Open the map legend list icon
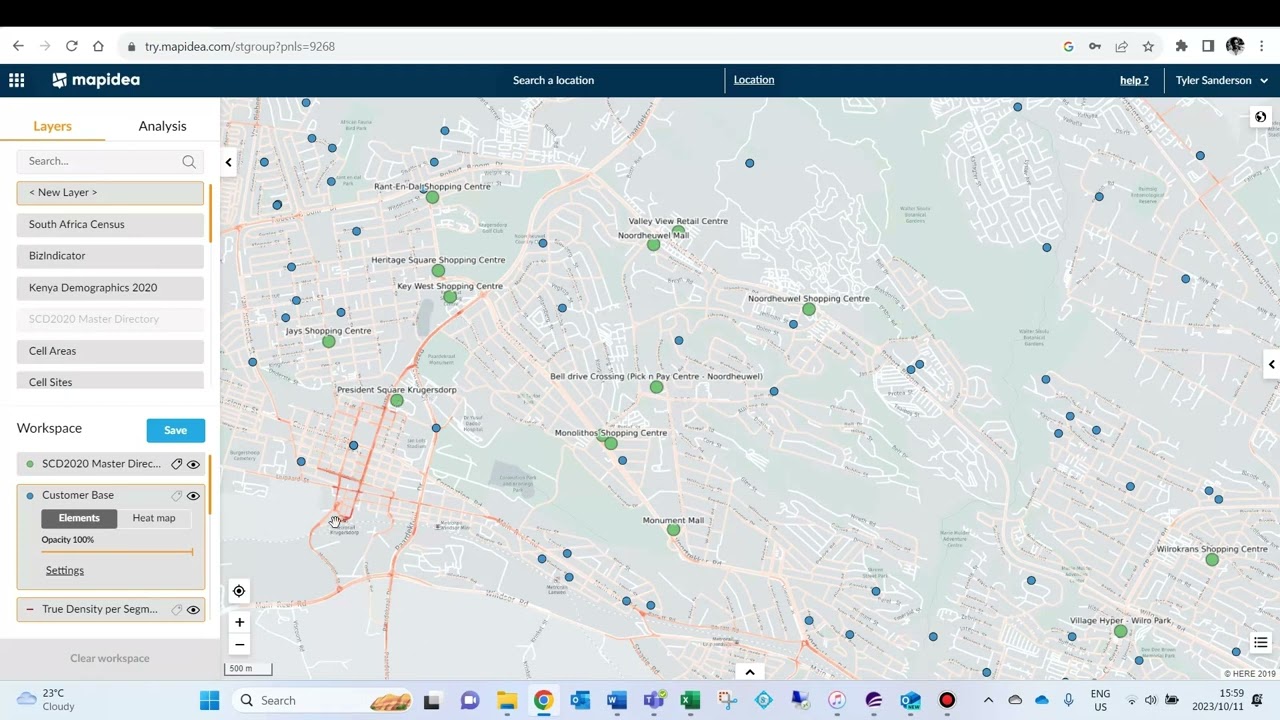The height and width of the screenshot is (720, 1280). tap(1260, 643)
